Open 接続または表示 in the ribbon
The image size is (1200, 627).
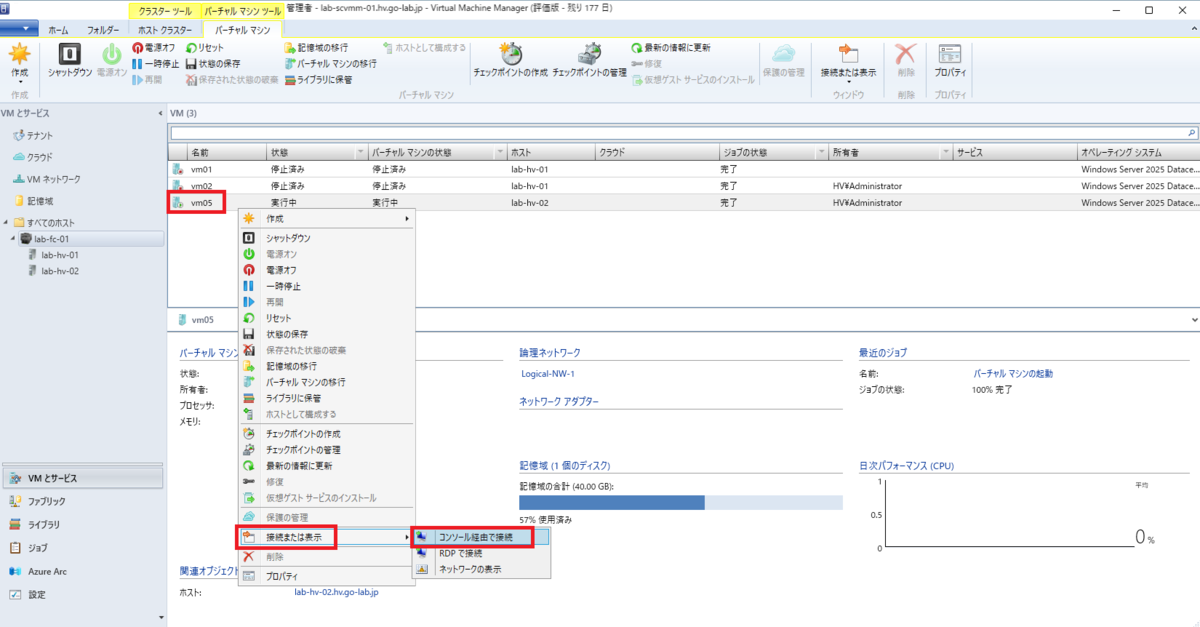tap(848, 63)
